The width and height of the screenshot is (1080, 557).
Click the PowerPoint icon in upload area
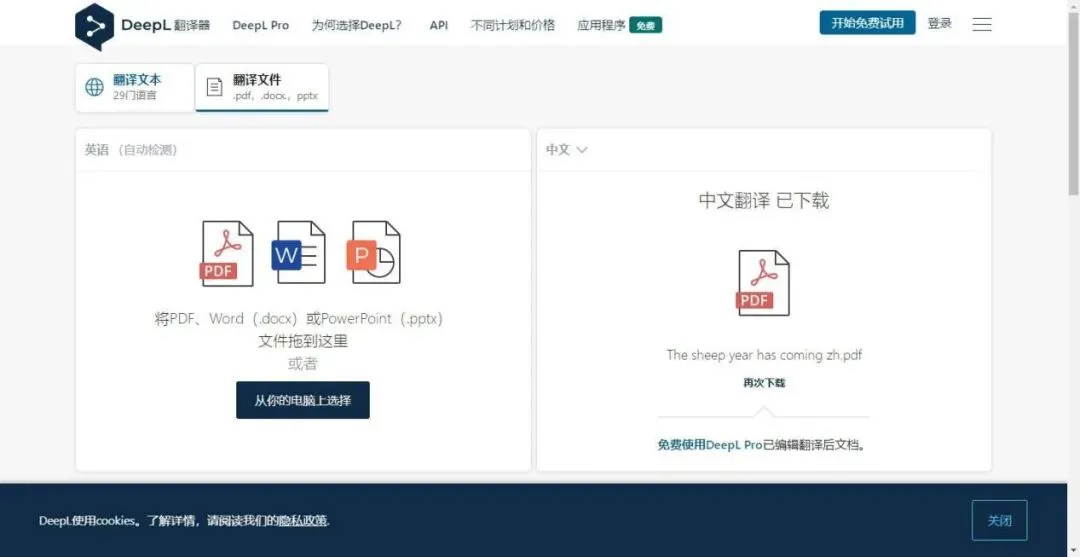click(x=373, y=252)
